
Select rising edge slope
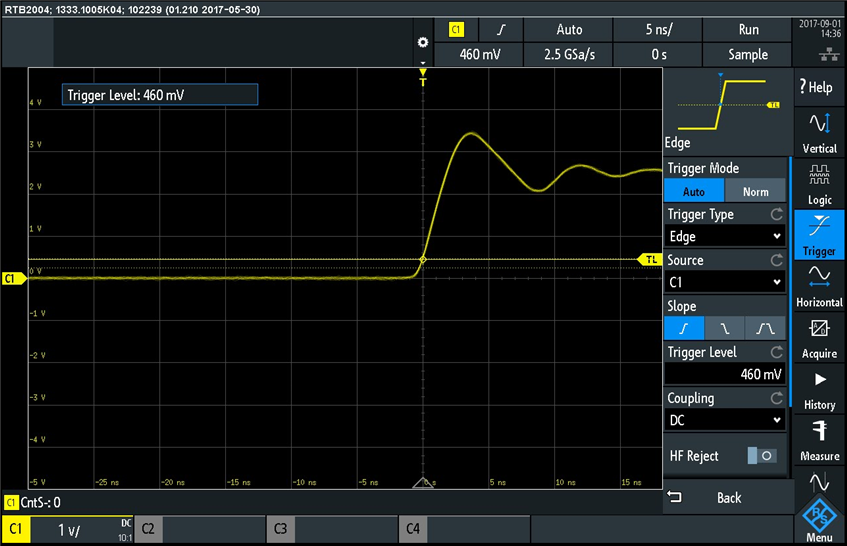684,328
